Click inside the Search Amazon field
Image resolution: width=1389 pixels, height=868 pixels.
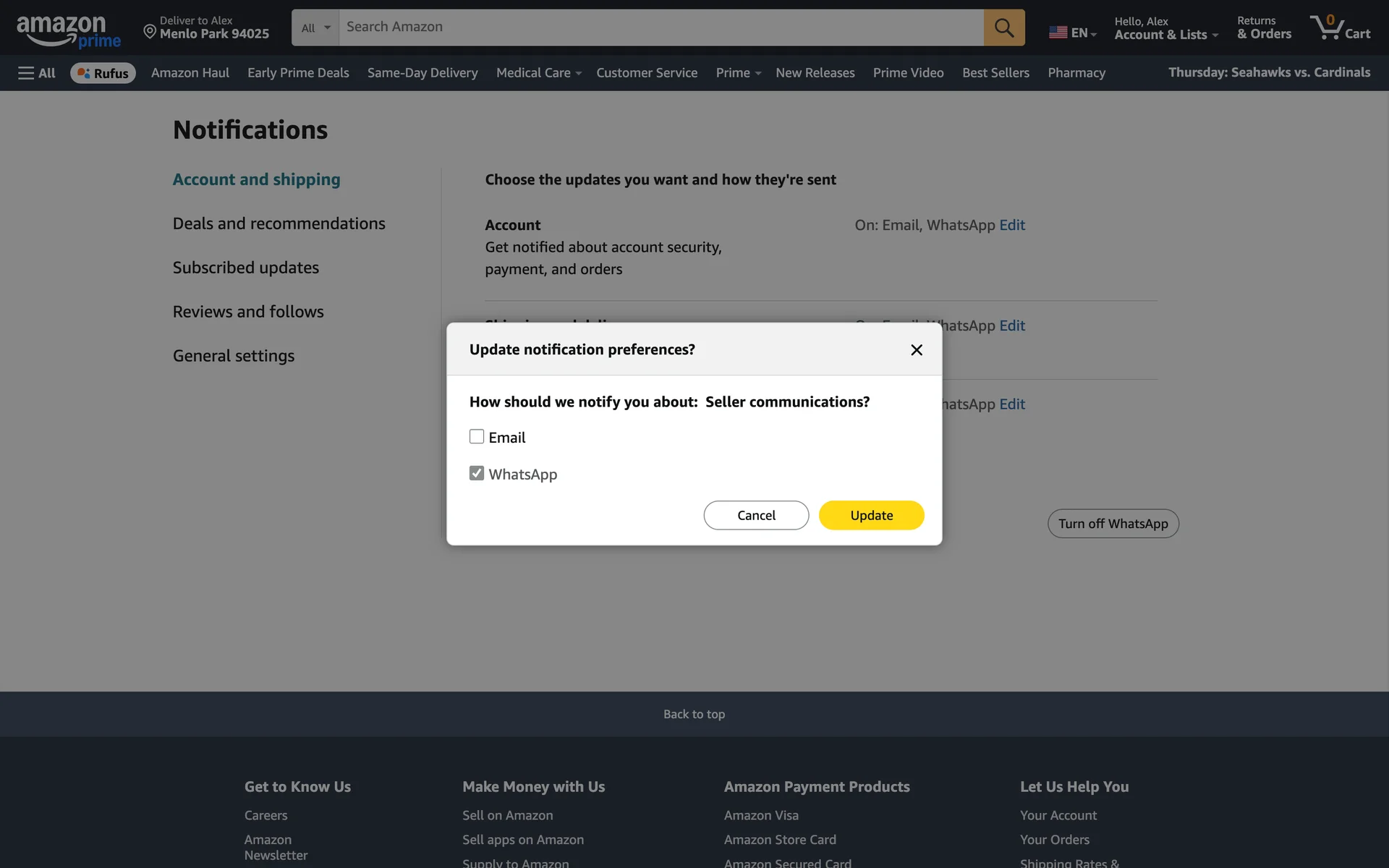pos(660,27)
